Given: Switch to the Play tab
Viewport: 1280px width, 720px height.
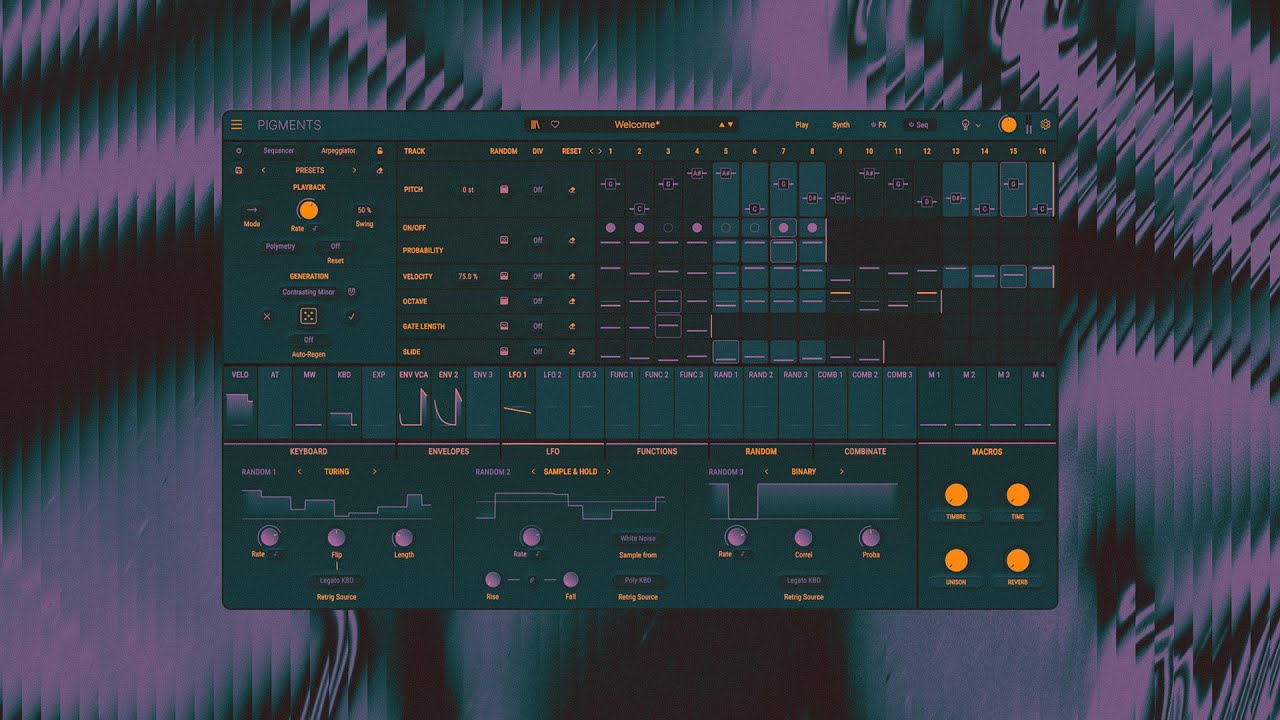Looking at the screenshot, I should tap(802, 125).
